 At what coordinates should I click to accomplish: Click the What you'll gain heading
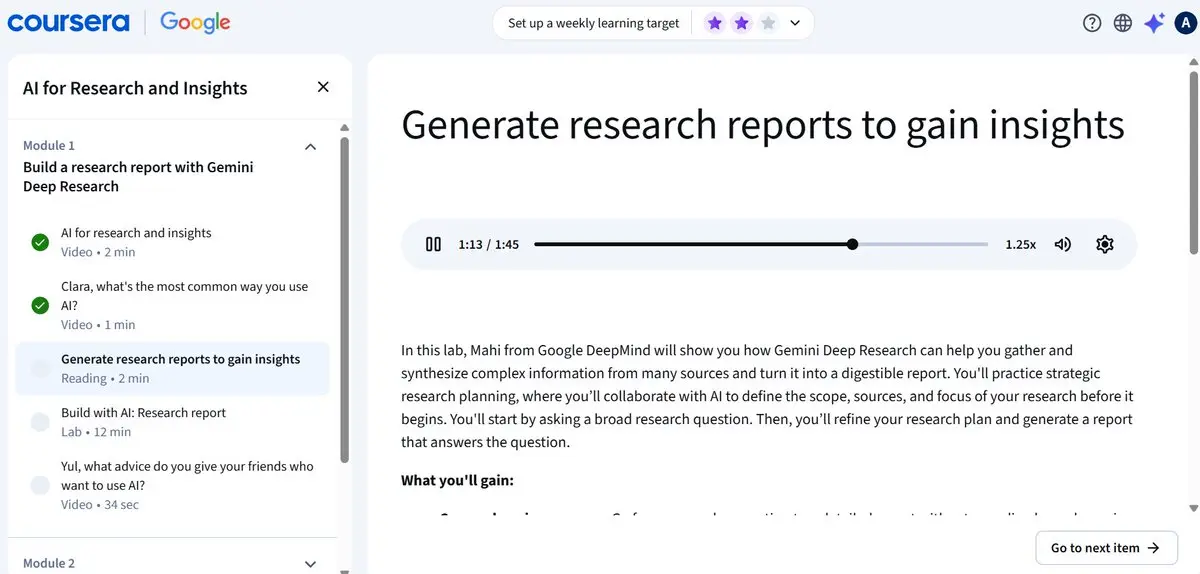tap(457, 480)
